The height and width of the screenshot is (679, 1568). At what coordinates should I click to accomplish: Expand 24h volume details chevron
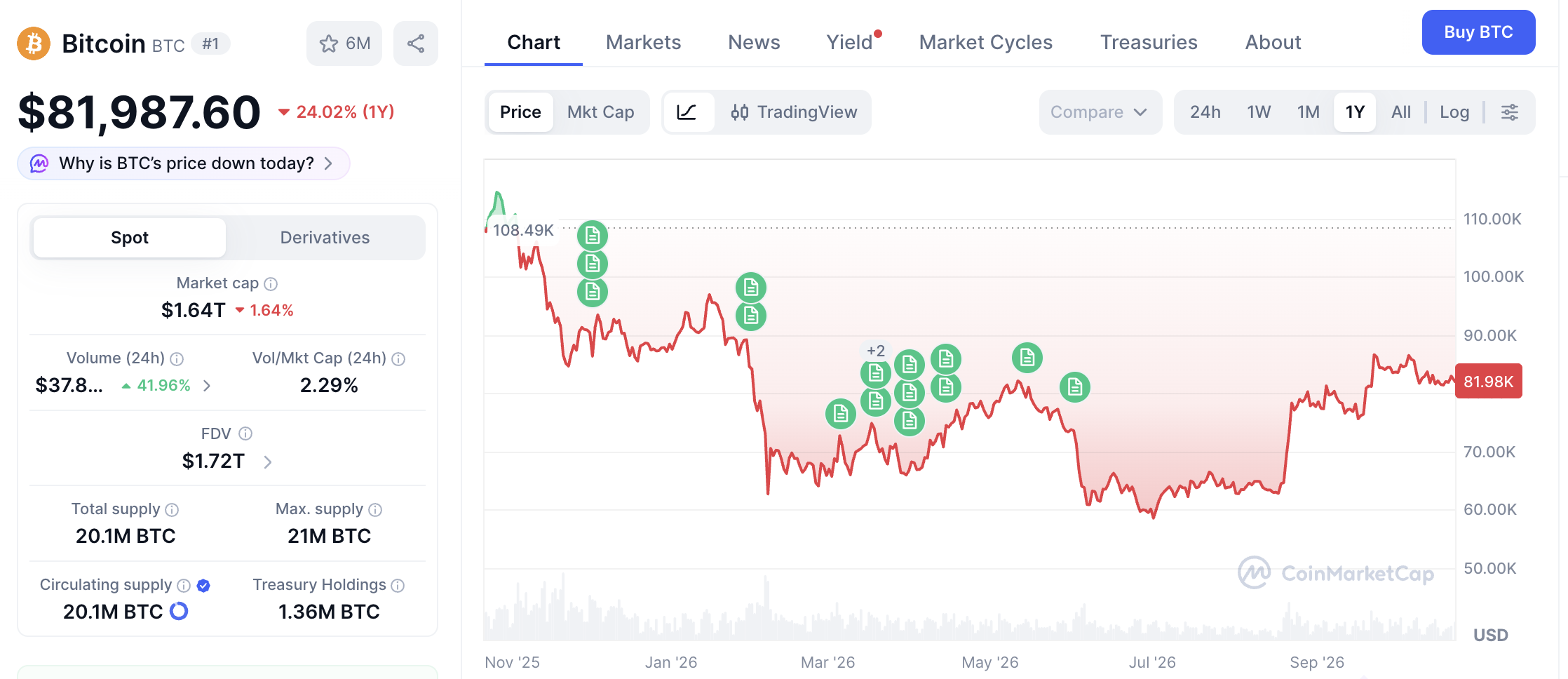[x=207, y=386]
